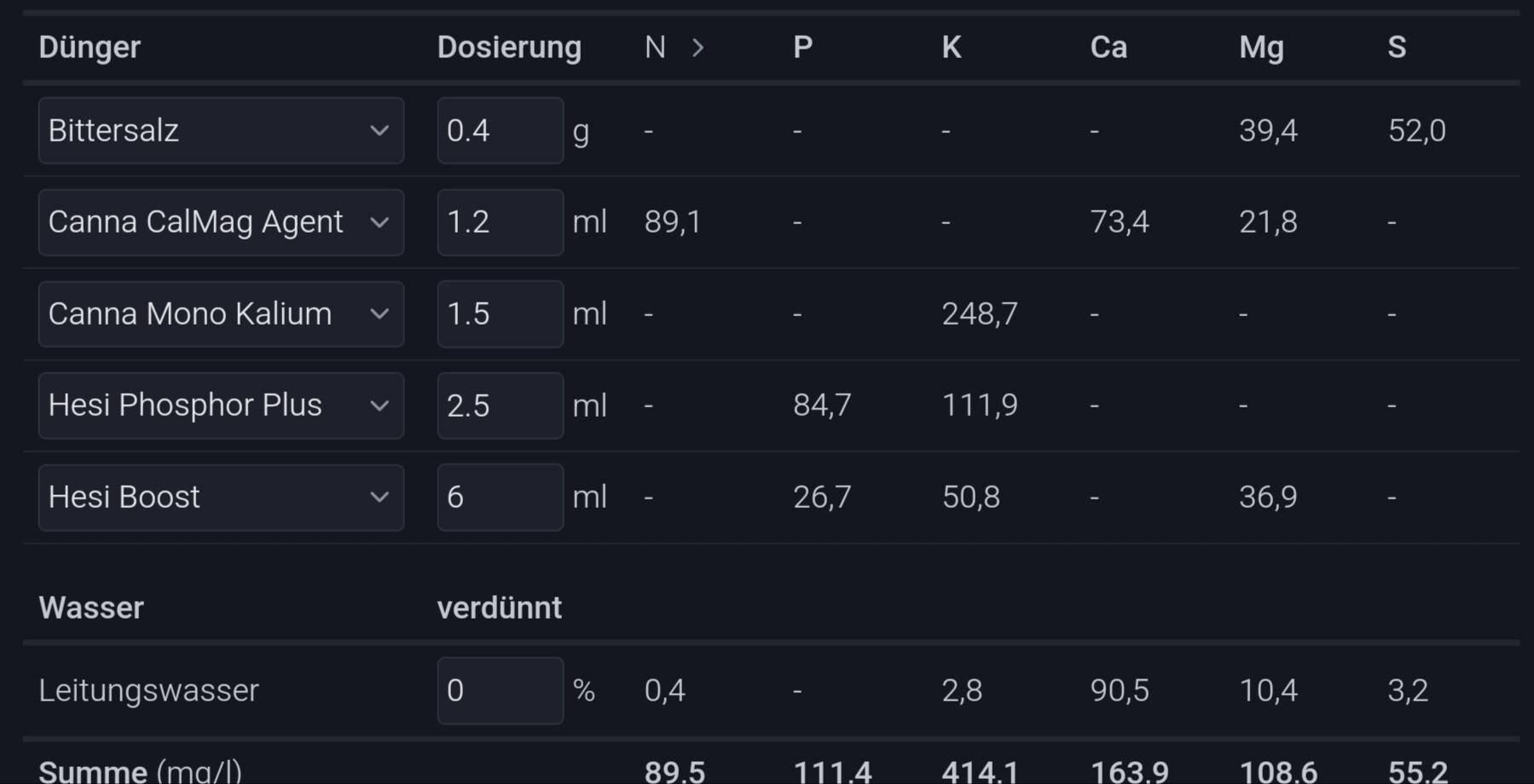The image size is (1534, 784).
Task: Click the Leitungswasser row label
Action: coord(148,690)
